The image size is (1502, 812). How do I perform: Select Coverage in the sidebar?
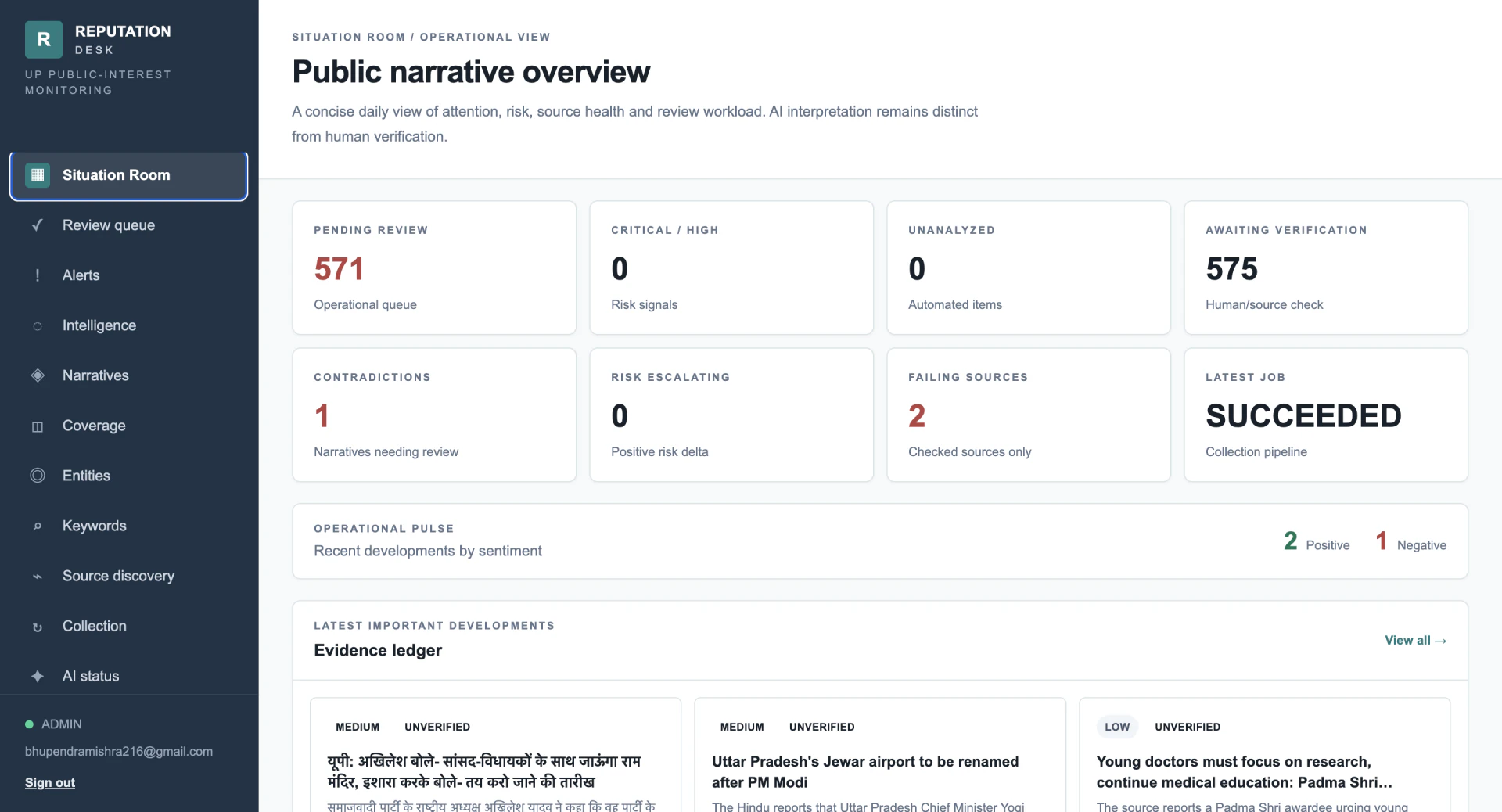click(129, 426)
